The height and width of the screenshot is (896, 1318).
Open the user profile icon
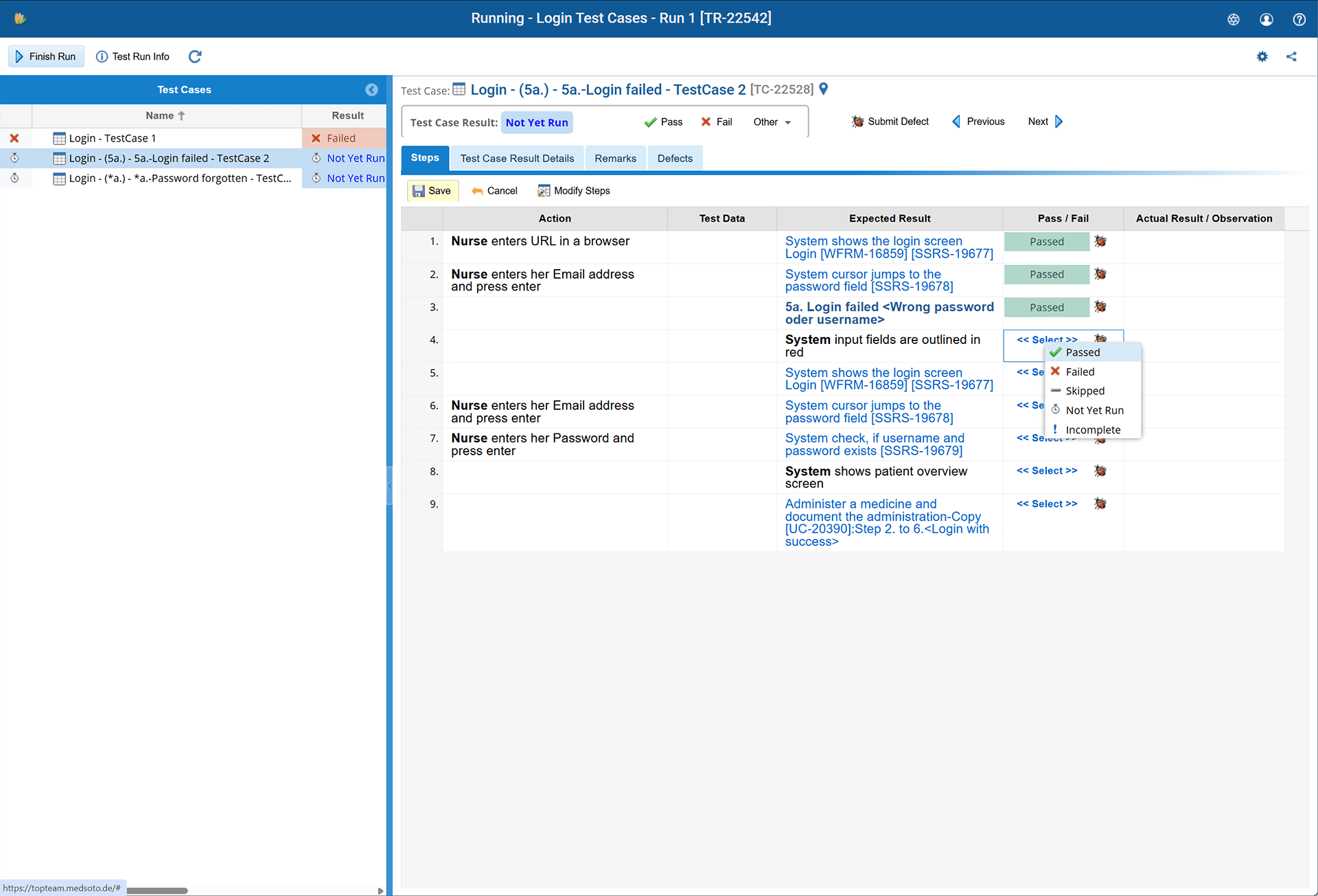pyautogui.click(x=1266, y=19)
